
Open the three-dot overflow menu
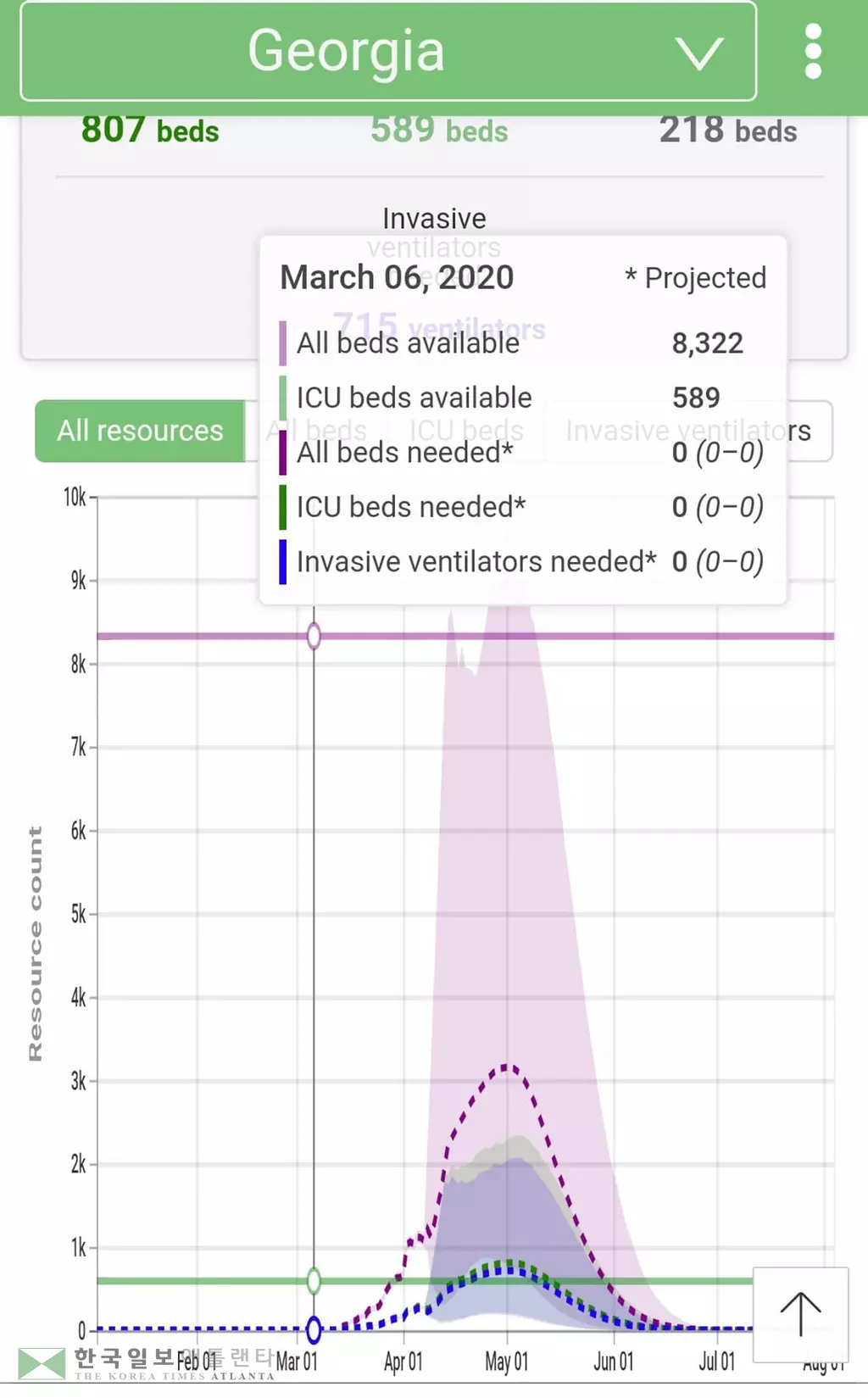click(x=813, y=52)
